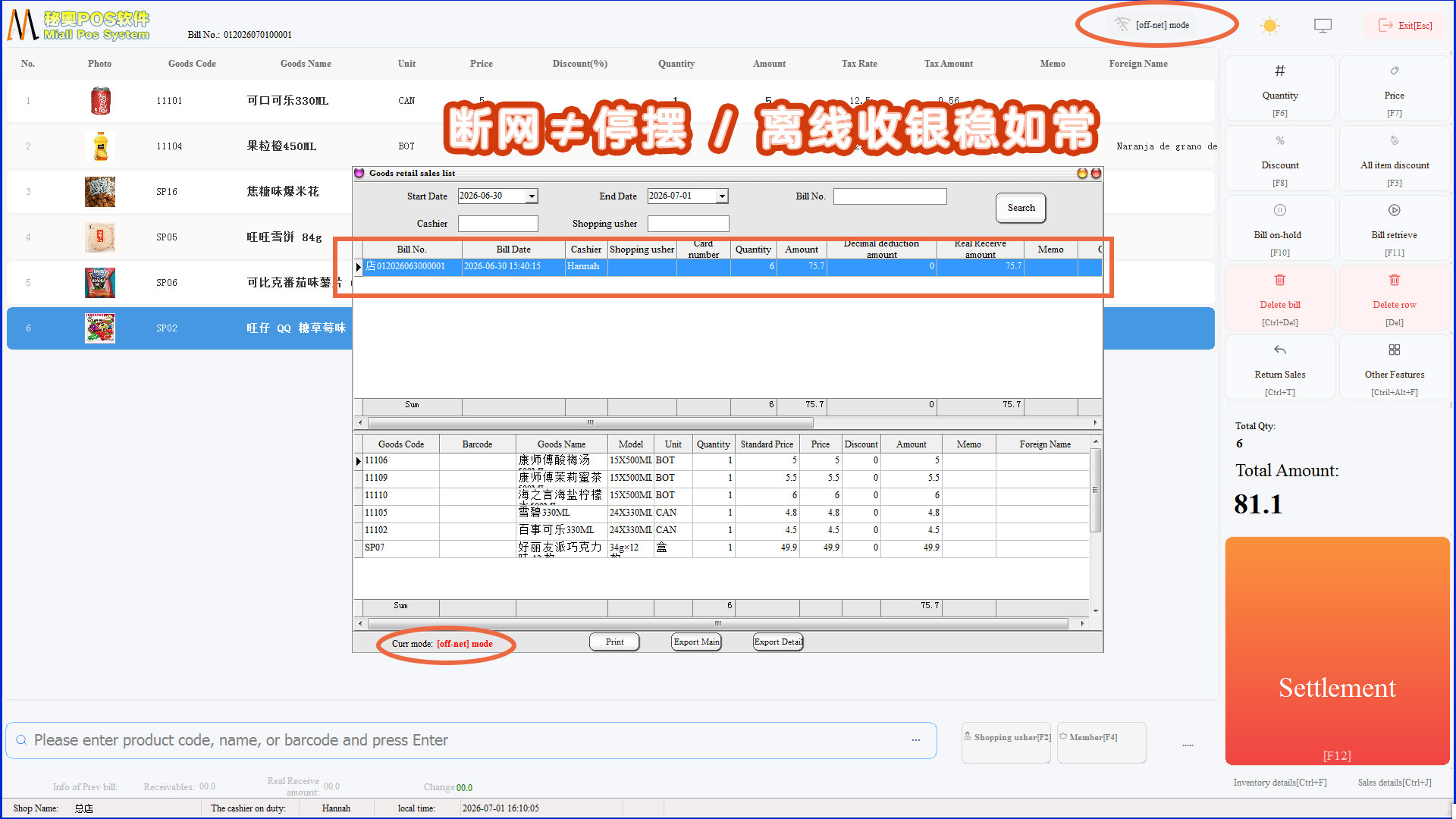The image size is (1456, 819).
Task: Click the product code search input
Action: (471, 740)
